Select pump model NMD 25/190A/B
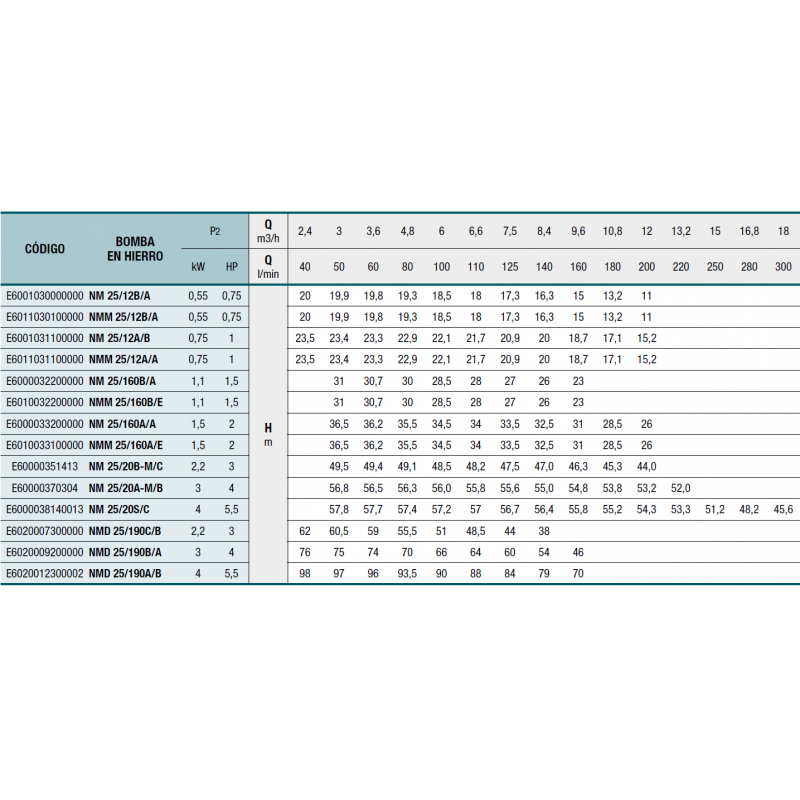 138,573
